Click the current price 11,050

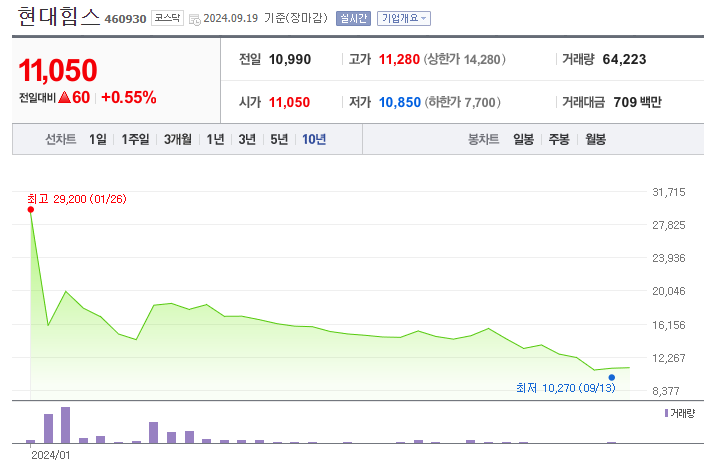[58, 70]
